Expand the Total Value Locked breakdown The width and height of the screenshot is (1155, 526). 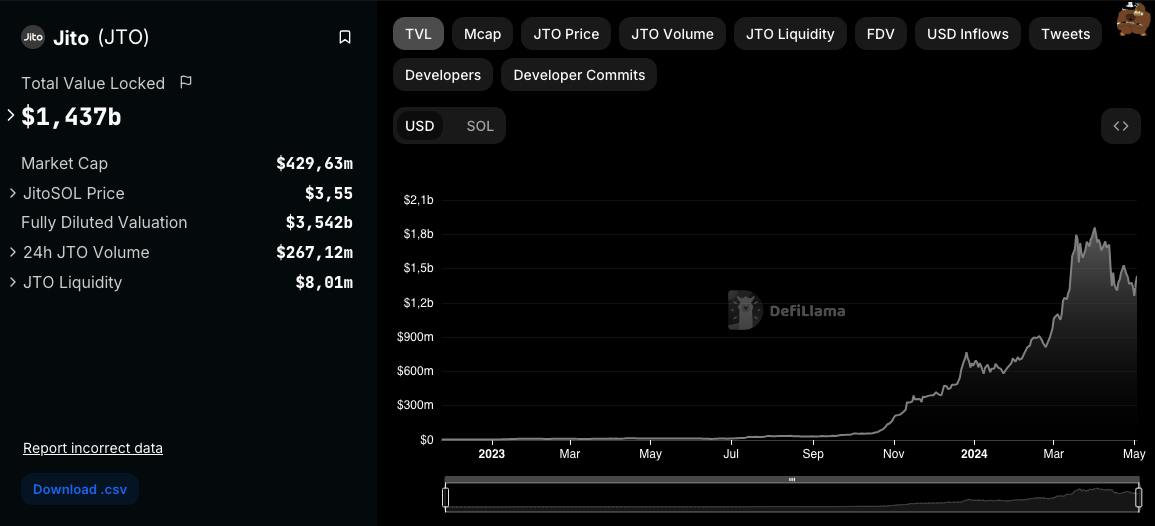11,116
